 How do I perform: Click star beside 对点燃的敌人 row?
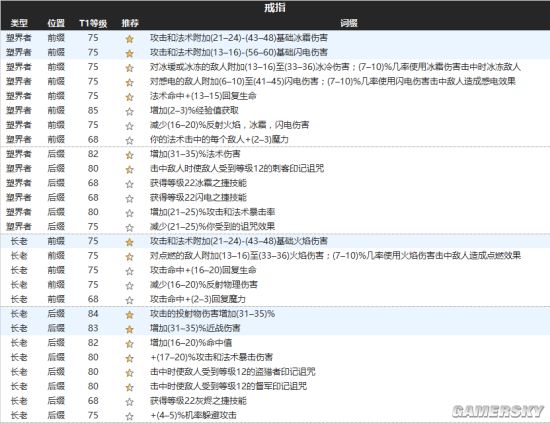pos(129,257)
